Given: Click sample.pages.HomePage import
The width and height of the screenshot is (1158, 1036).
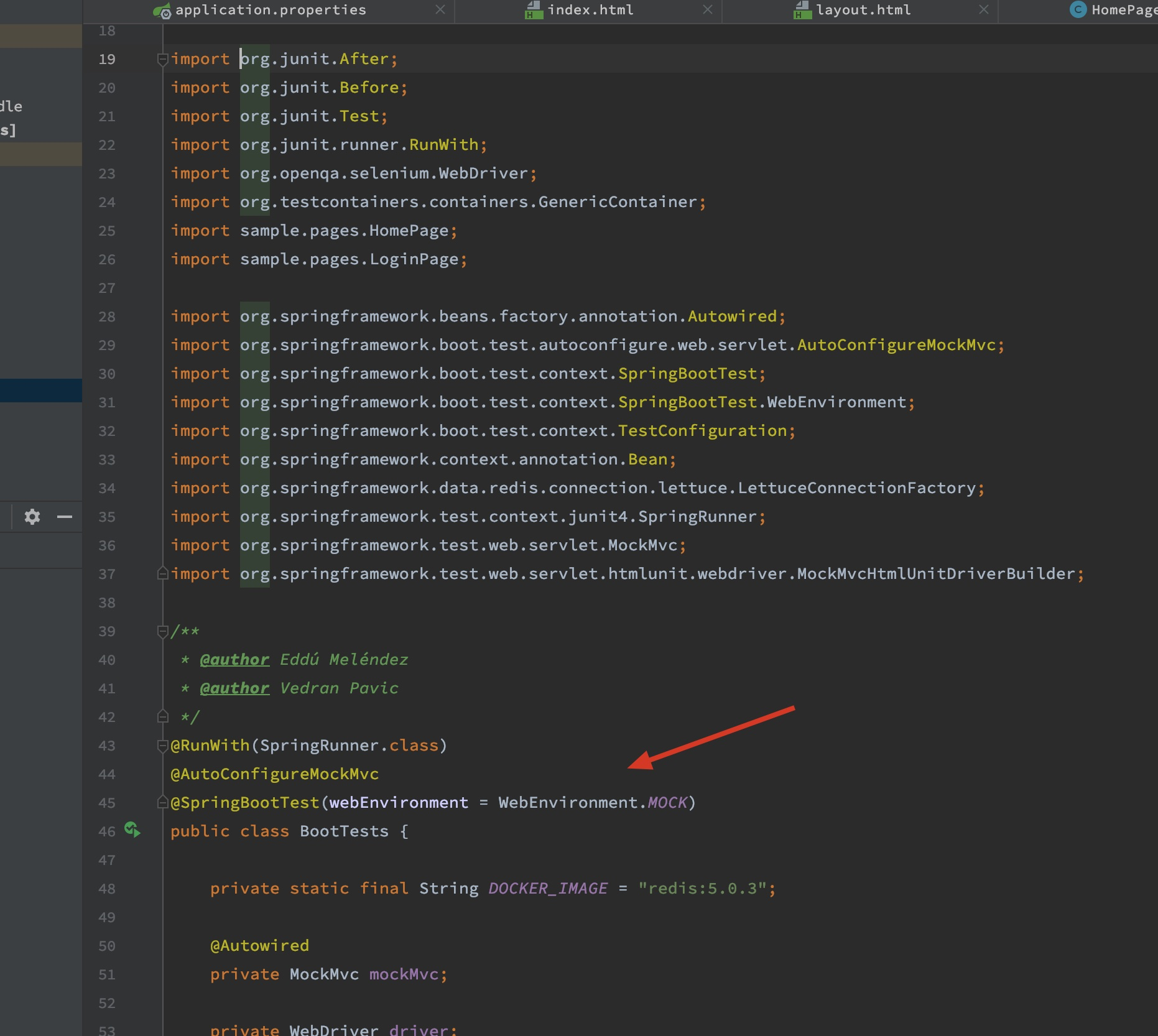Looking at the screenshot, I should [345, 231].
